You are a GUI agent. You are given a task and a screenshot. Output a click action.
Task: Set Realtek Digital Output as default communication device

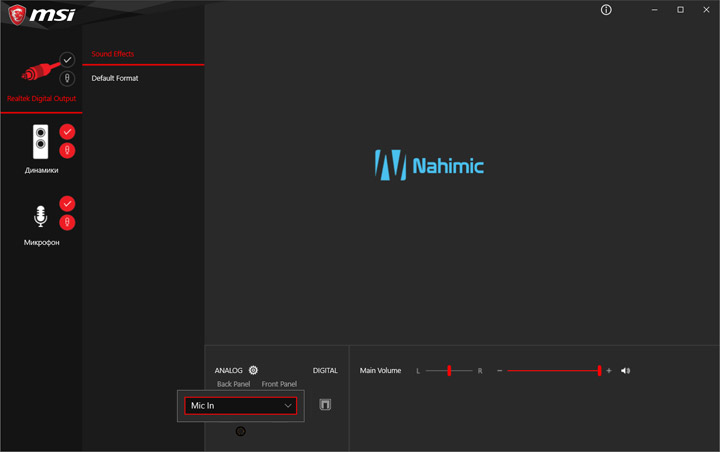[x=67, y=79]
